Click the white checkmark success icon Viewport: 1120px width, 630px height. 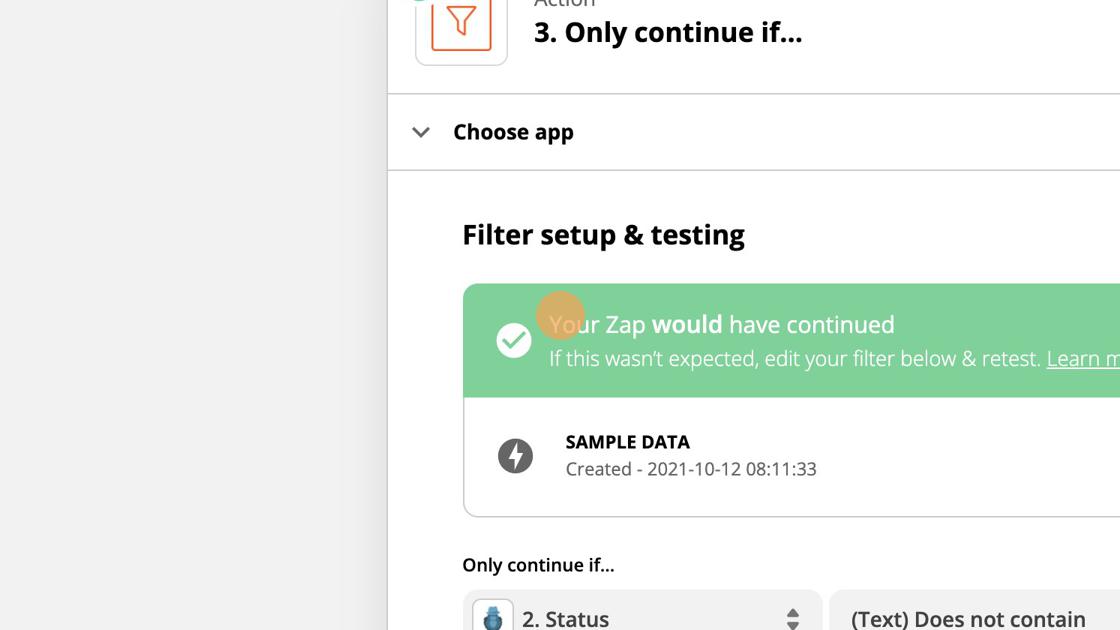[x=514, y=340]
